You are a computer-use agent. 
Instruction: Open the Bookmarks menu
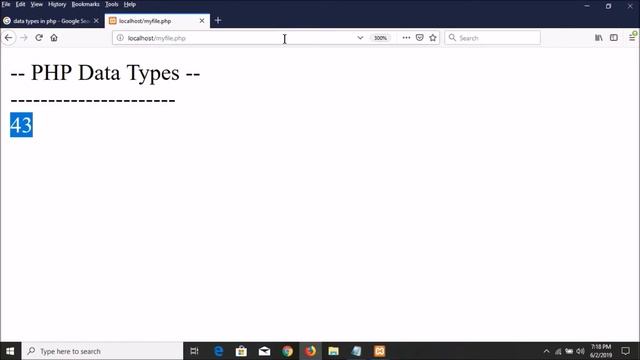pyautogui.click(x=85, y=4)
